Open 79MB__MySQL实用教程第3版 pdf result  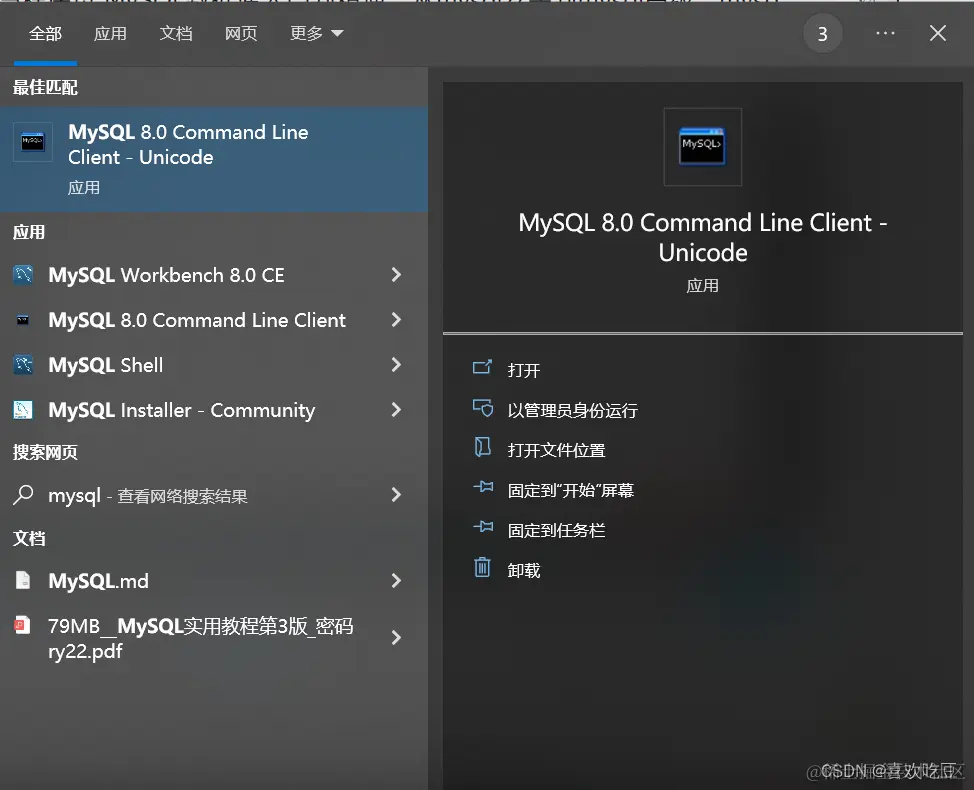click(x=214, y=638)
